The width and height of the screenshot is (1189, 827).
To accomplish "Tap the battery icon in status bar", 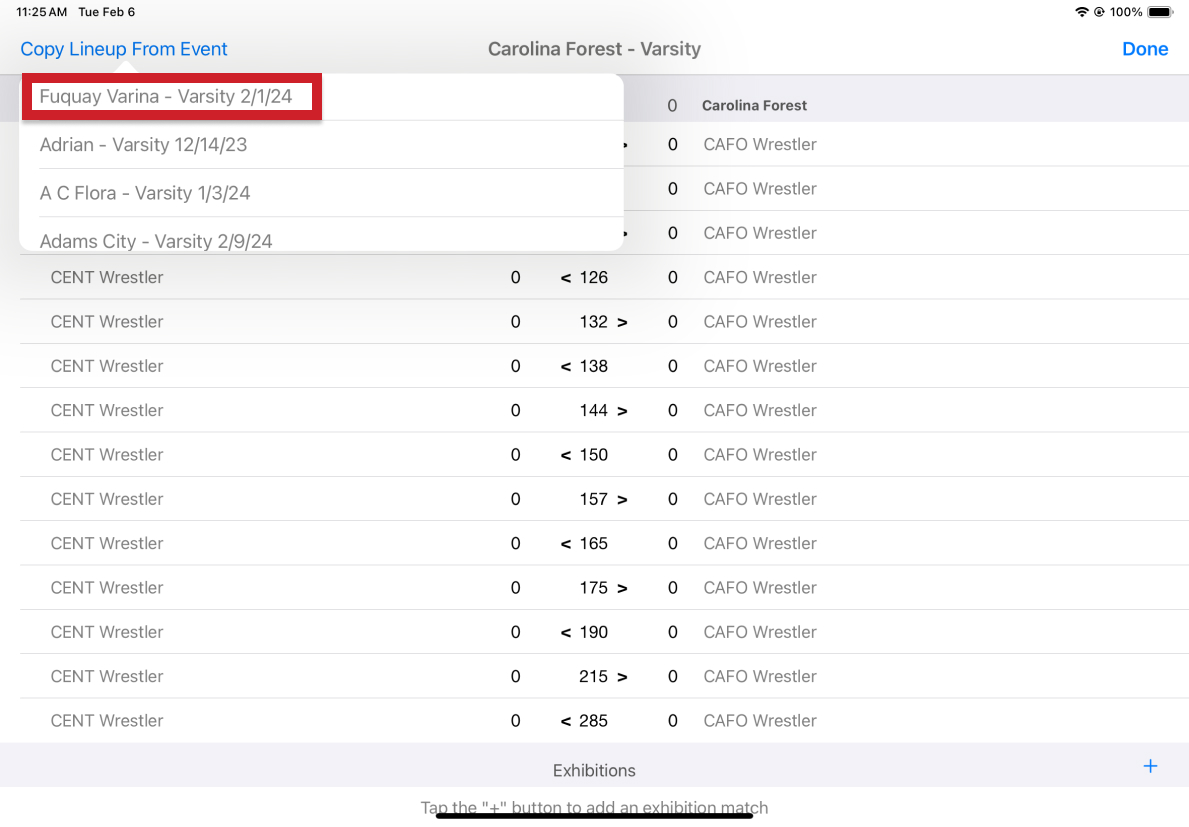I will (x=1160, y=12).
